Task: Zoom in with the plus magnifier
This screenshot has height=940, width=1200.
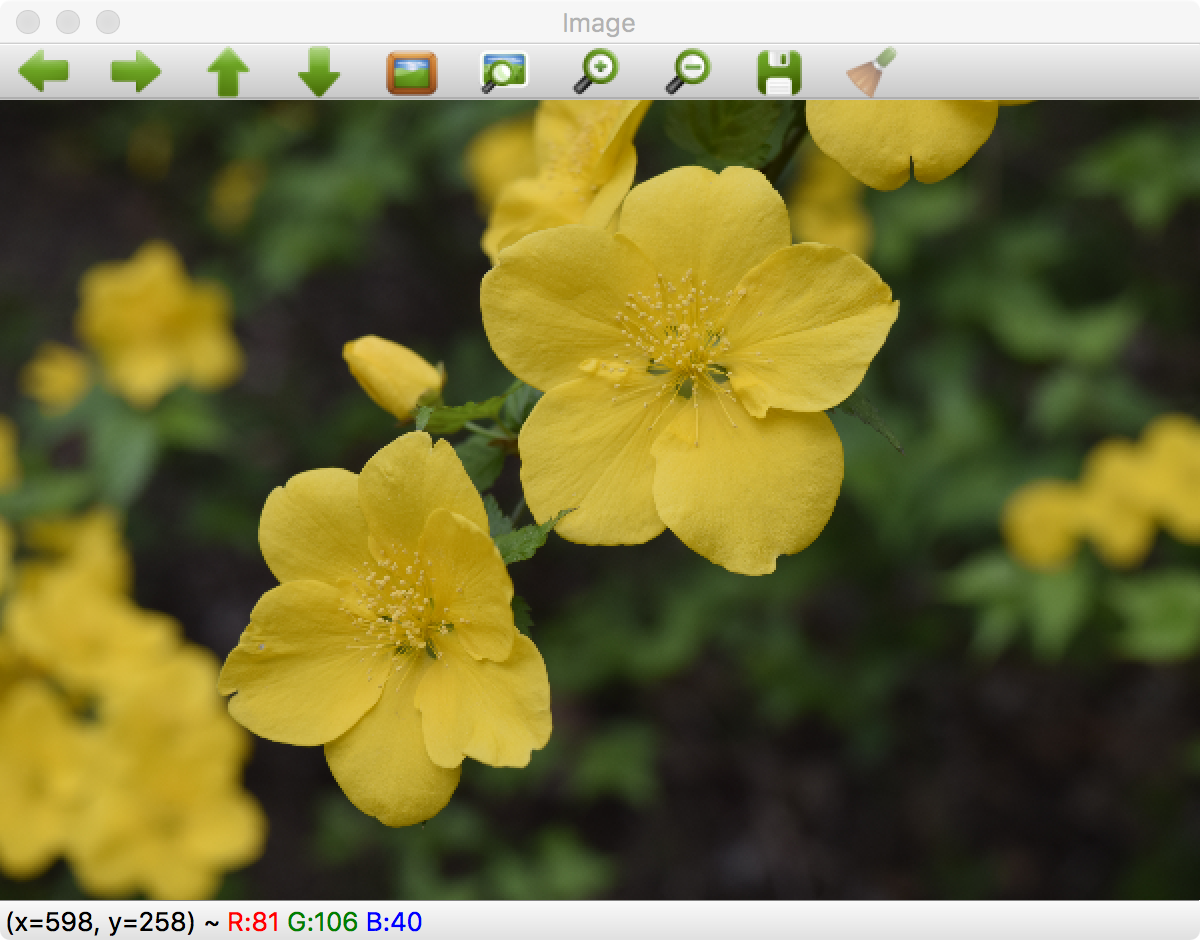Action: (596, 72)
